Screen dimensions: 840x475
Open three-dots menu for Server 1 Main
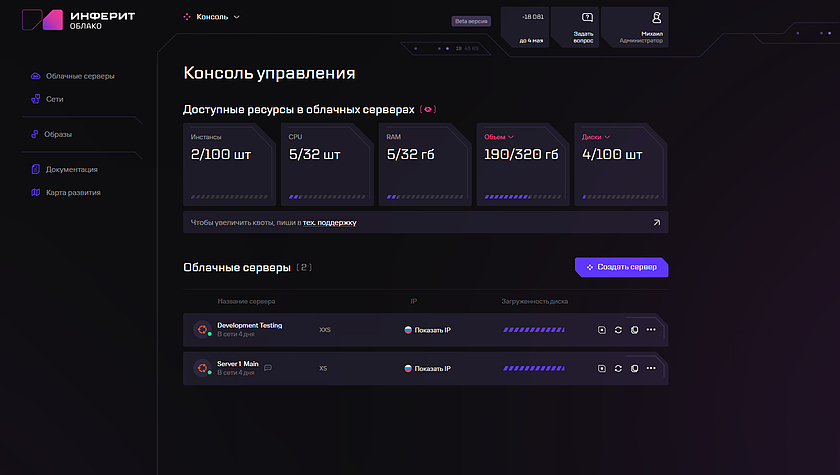point(651,368)
